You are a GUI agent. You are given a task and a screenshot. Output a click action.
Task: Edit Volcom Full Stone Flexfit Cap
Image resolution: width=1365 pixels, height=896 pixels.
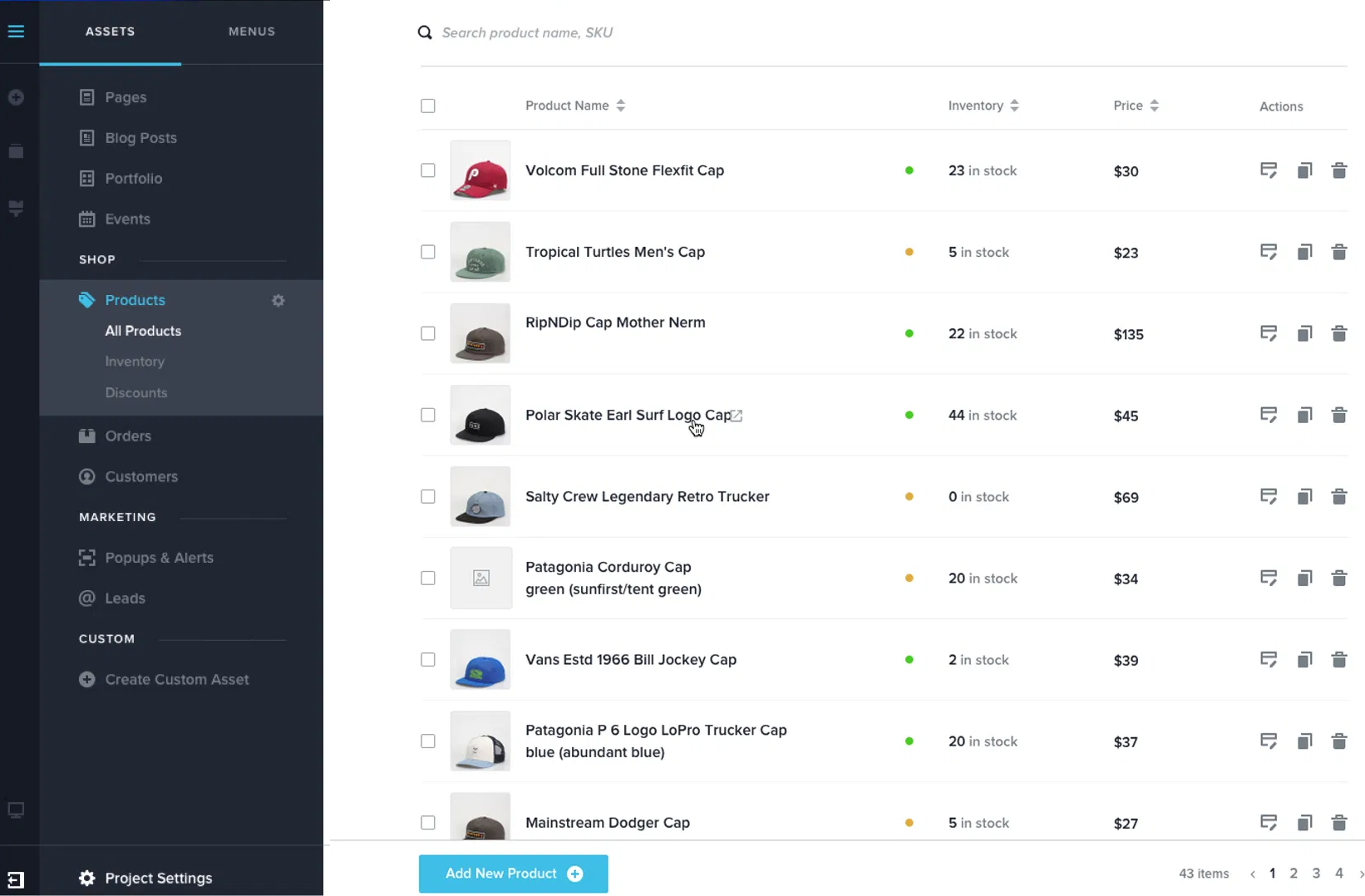coord(1269,170)
